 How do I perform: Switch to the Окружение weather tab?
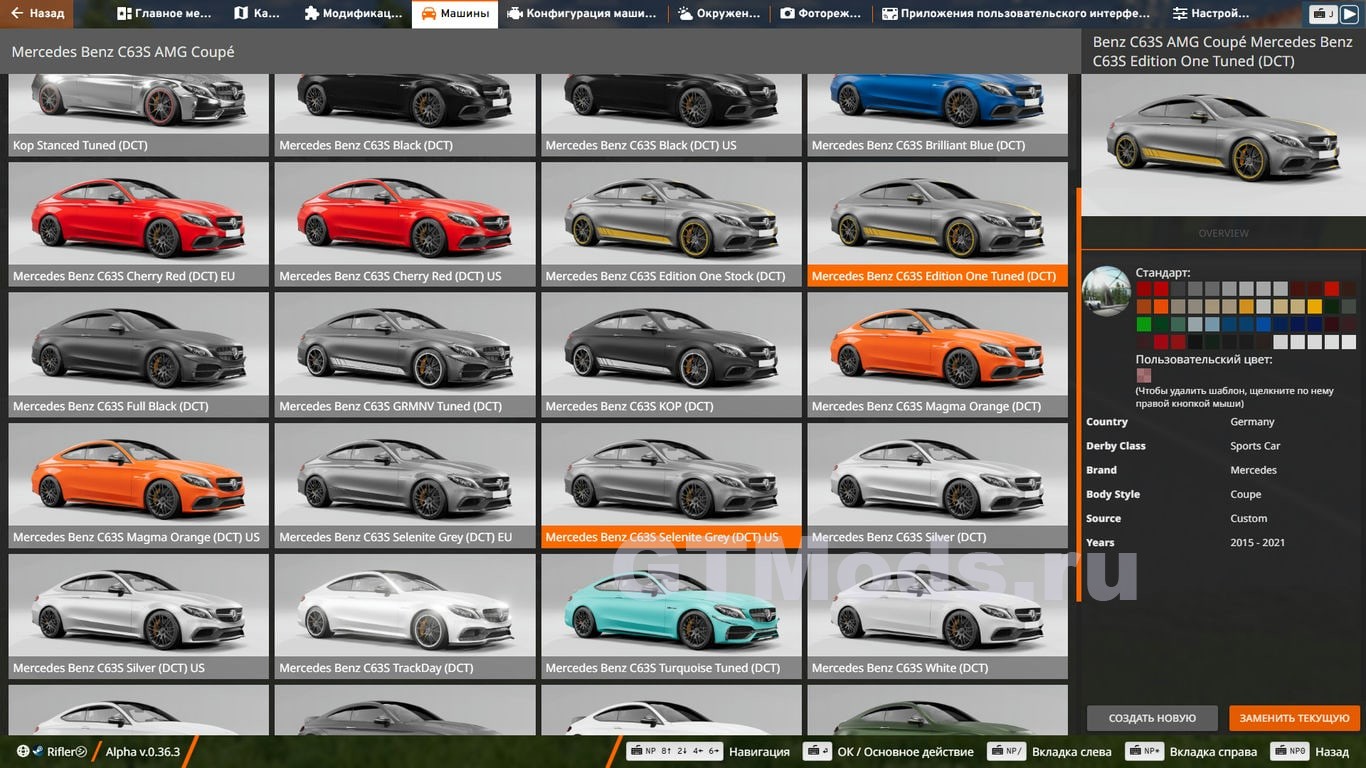tap(719, 14)
